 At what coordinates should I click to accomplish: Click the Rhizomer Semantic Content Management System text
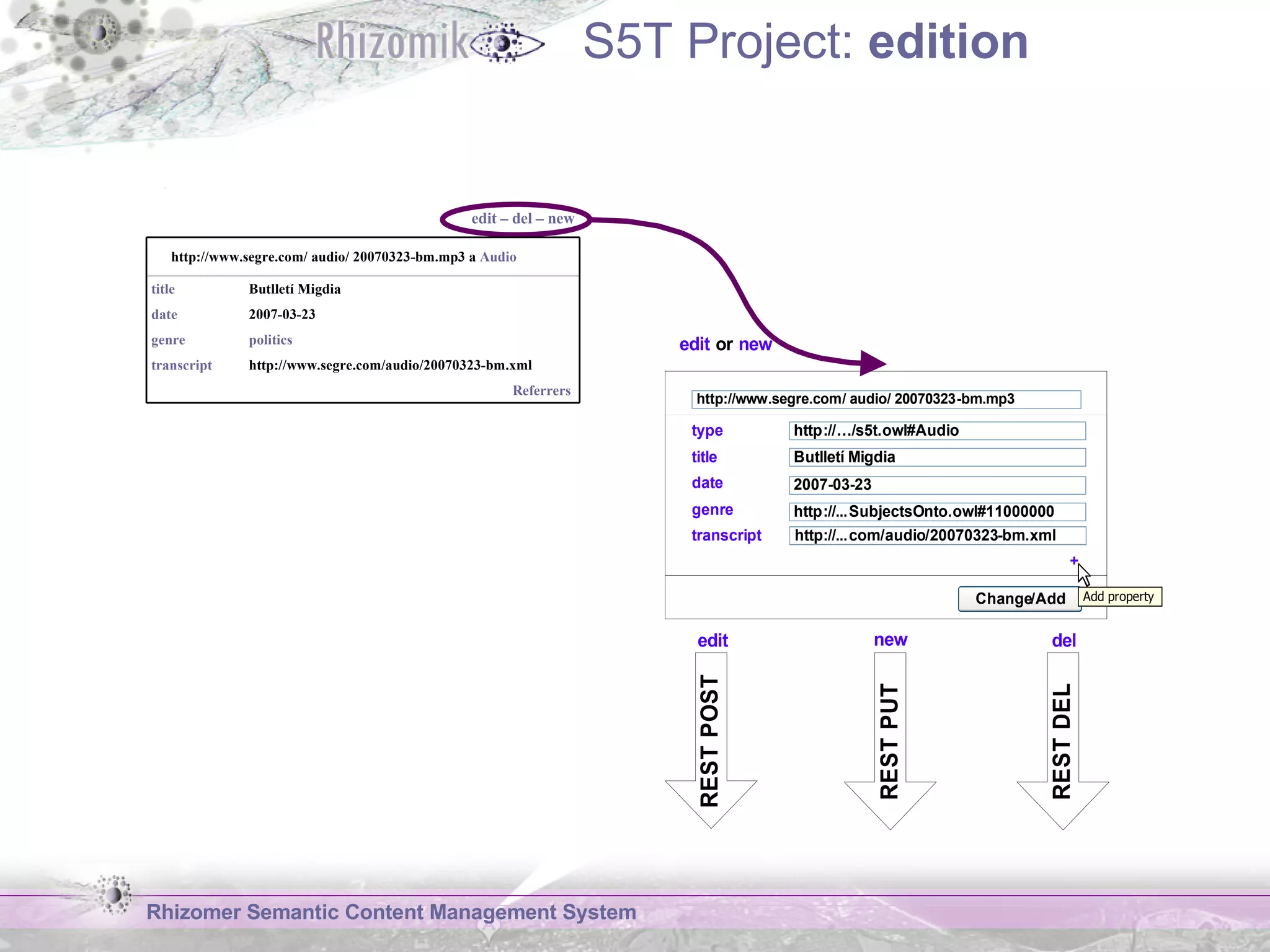[391, 912]
